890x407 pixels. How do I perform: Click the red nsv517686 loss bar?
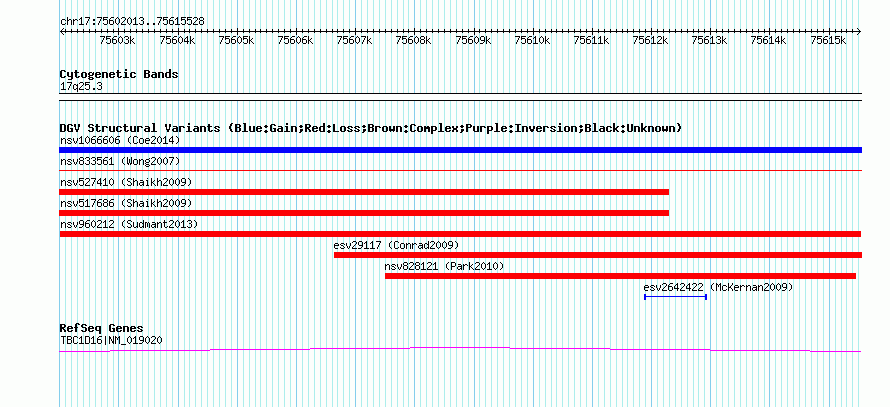click(364, 213)
